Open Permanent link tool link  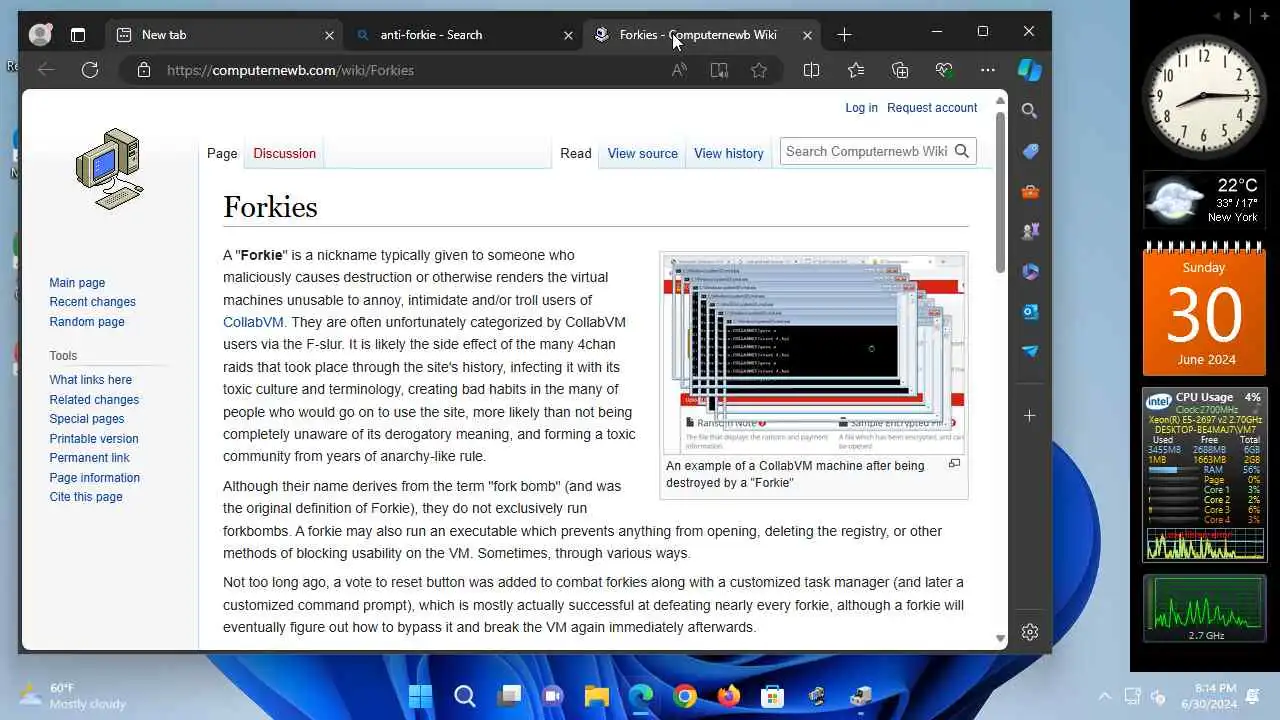[89, 458]
